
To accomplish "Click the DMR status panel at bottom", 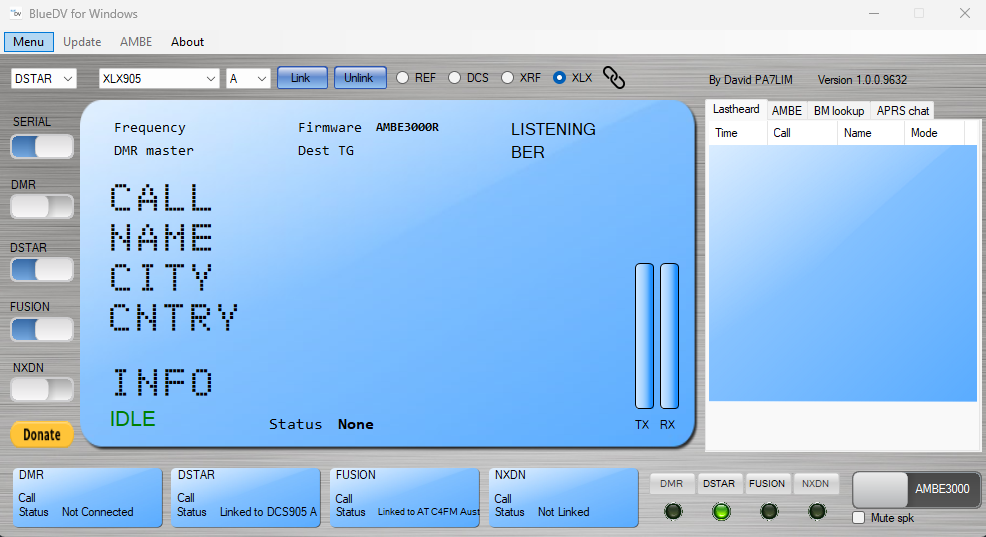I will coord(88,497).
